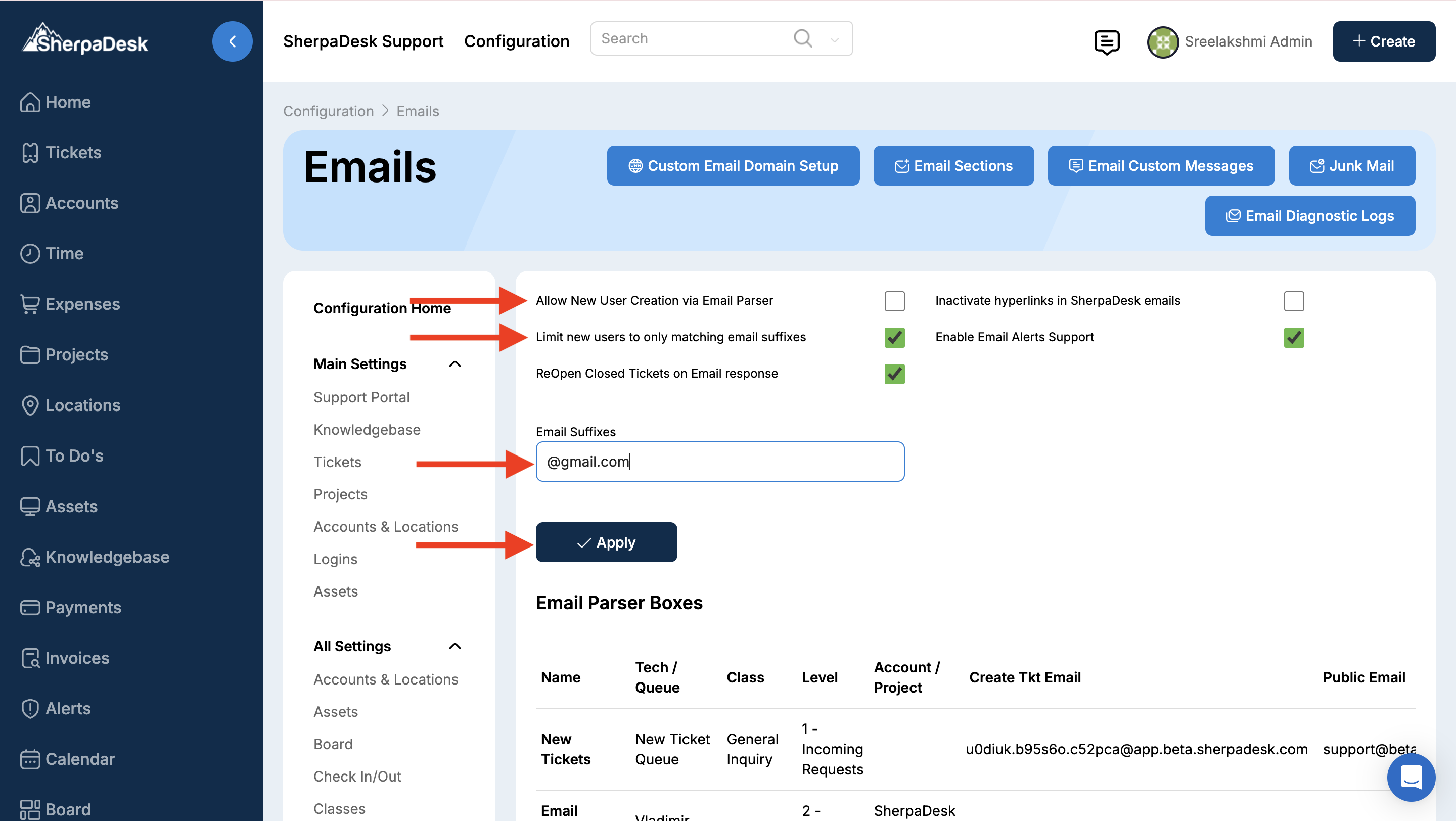This screenshot has height=821, width=1456.
Task: Collapse the All Settings section
Action: point(454,647)
